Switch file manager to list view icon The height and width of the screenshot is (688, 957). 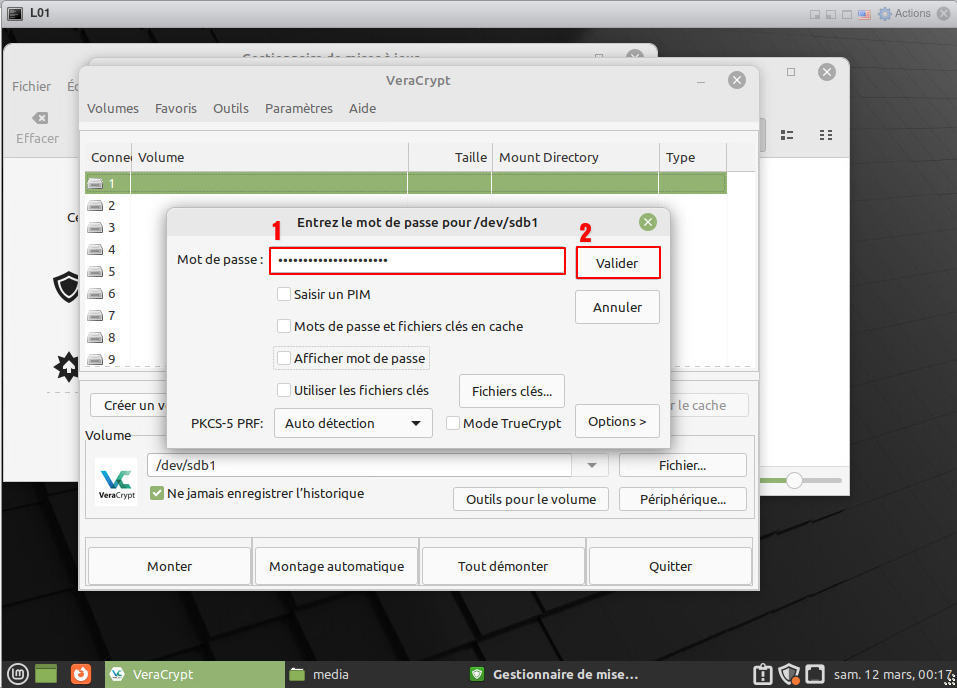[787, 135]
